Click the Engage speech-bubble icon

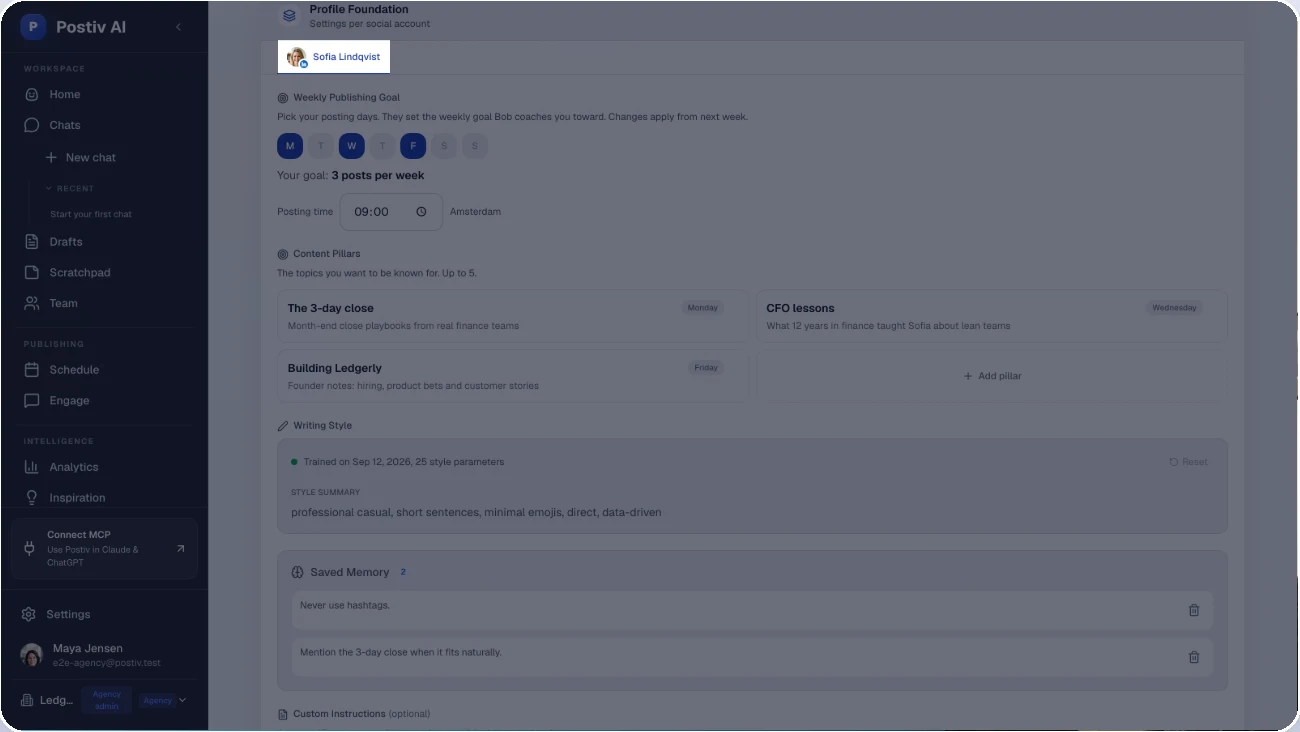coord(31,400)
